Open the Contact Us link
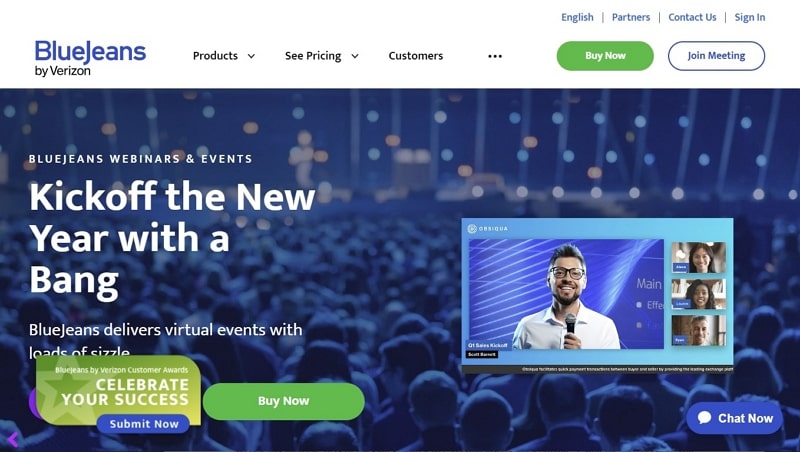Screen dimensions: 800x452 pyautogui.click(x=692, y=17)
